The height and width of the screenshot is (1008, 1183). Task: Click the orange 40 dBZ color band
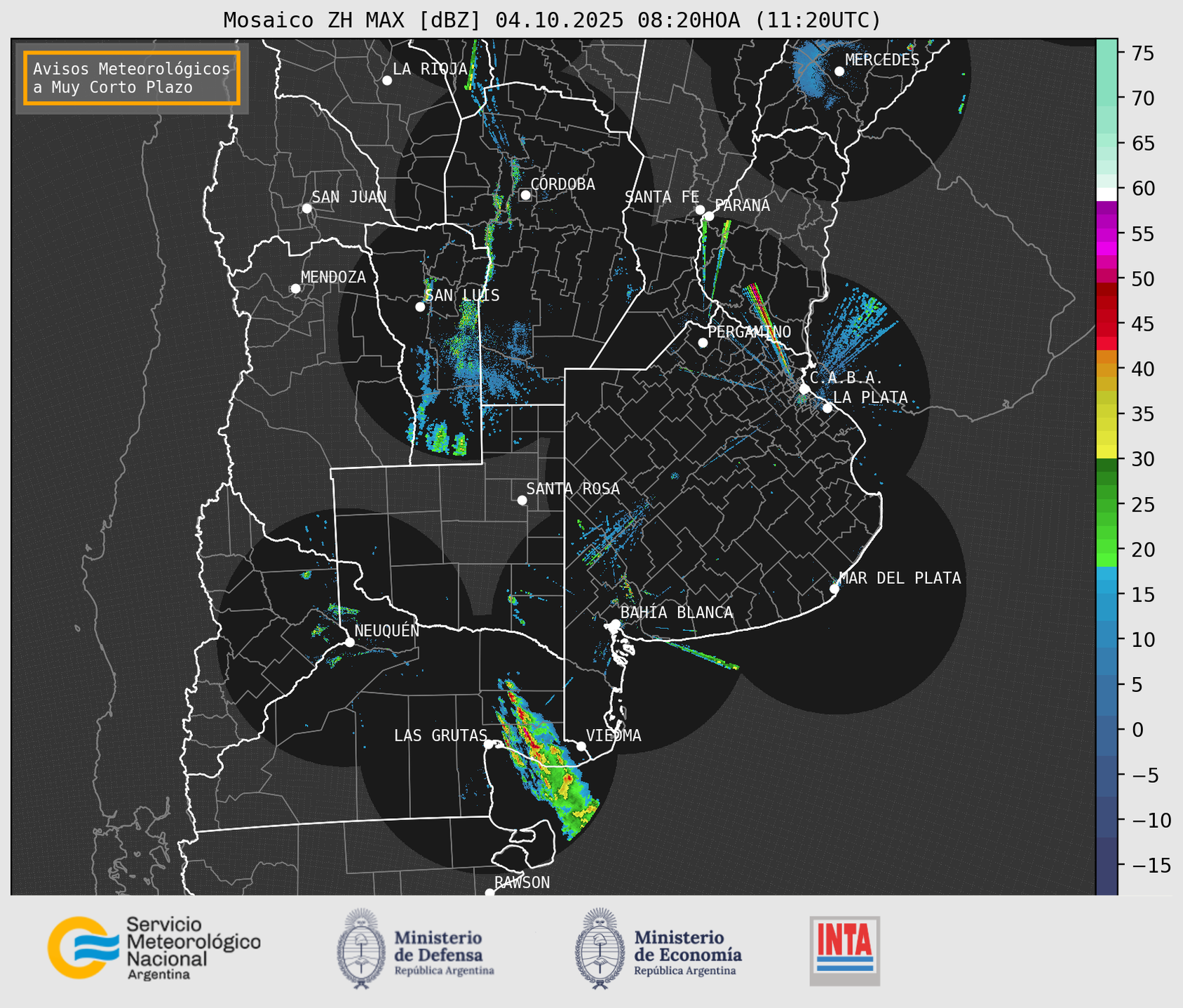tap(1107, 369)
